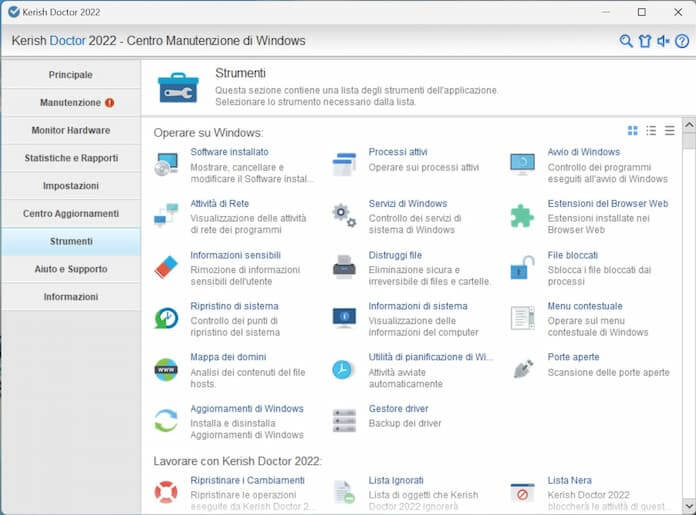
Task: Click the Lista Nera blocked window icon
Action: point(522,492)
